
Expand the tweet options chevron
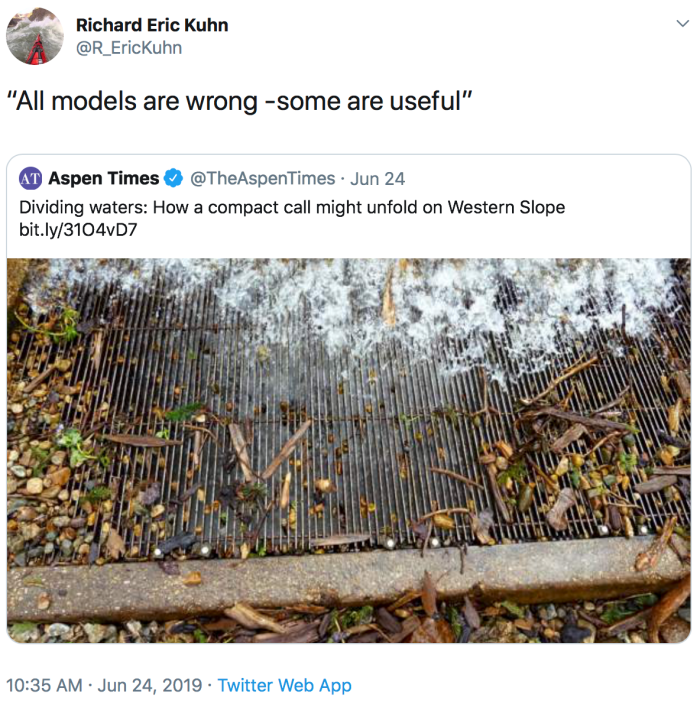pyautogui.click(x=682, y=24)
